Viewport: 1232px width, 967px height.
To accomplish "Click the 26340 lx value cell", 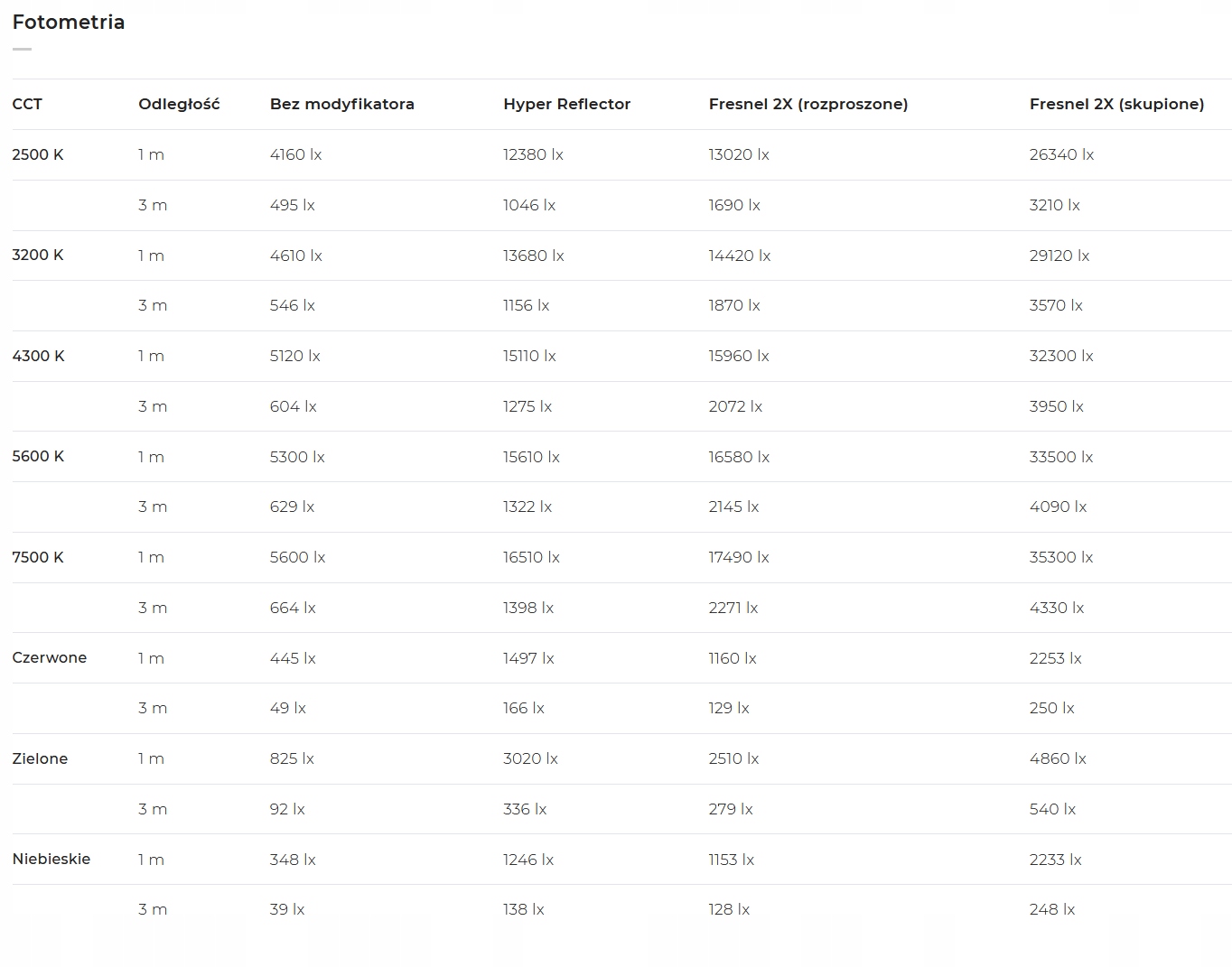I will pos(1061,154).
